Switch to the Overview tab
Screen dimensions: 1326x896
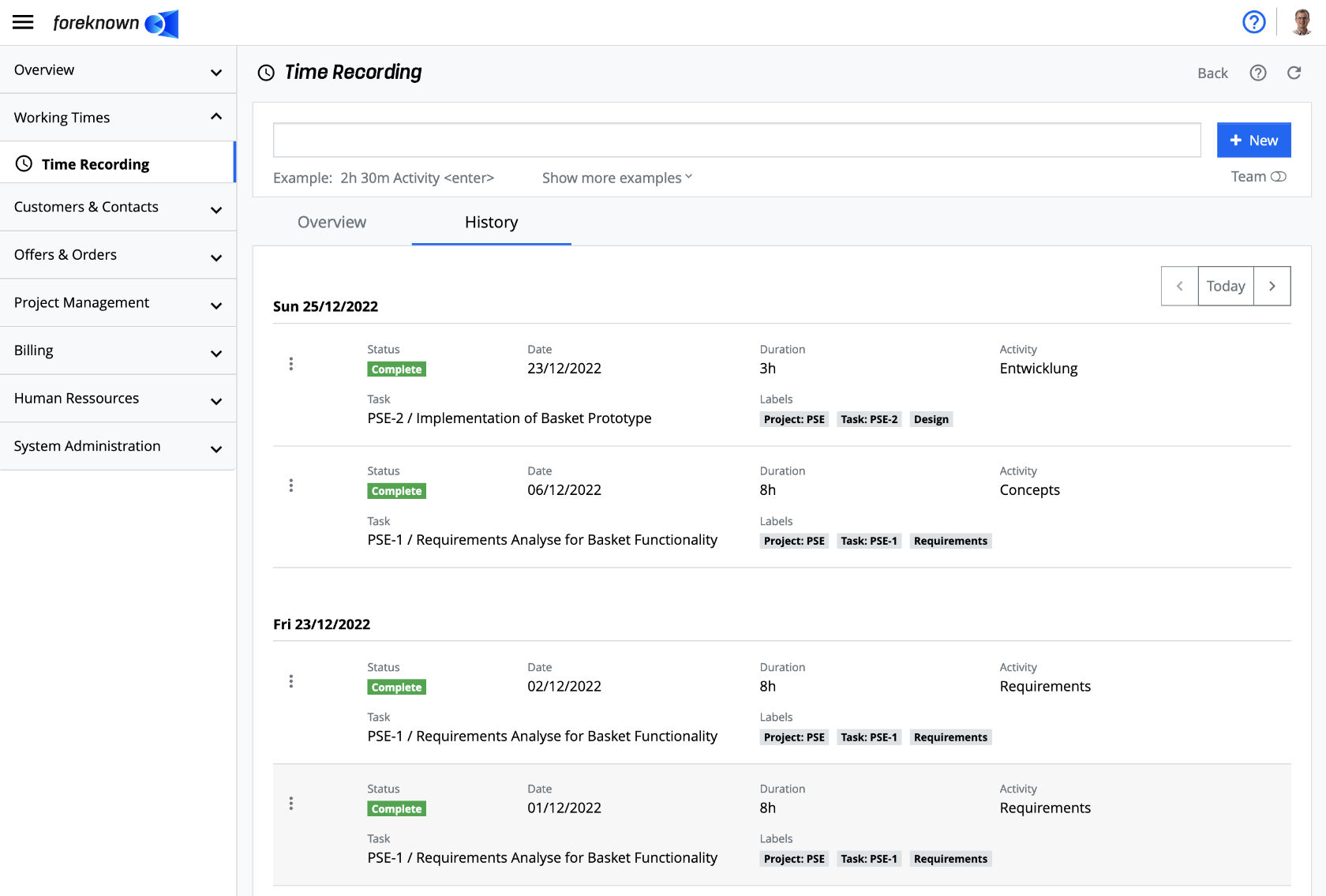pyautogui.click(x=331, y=222)
